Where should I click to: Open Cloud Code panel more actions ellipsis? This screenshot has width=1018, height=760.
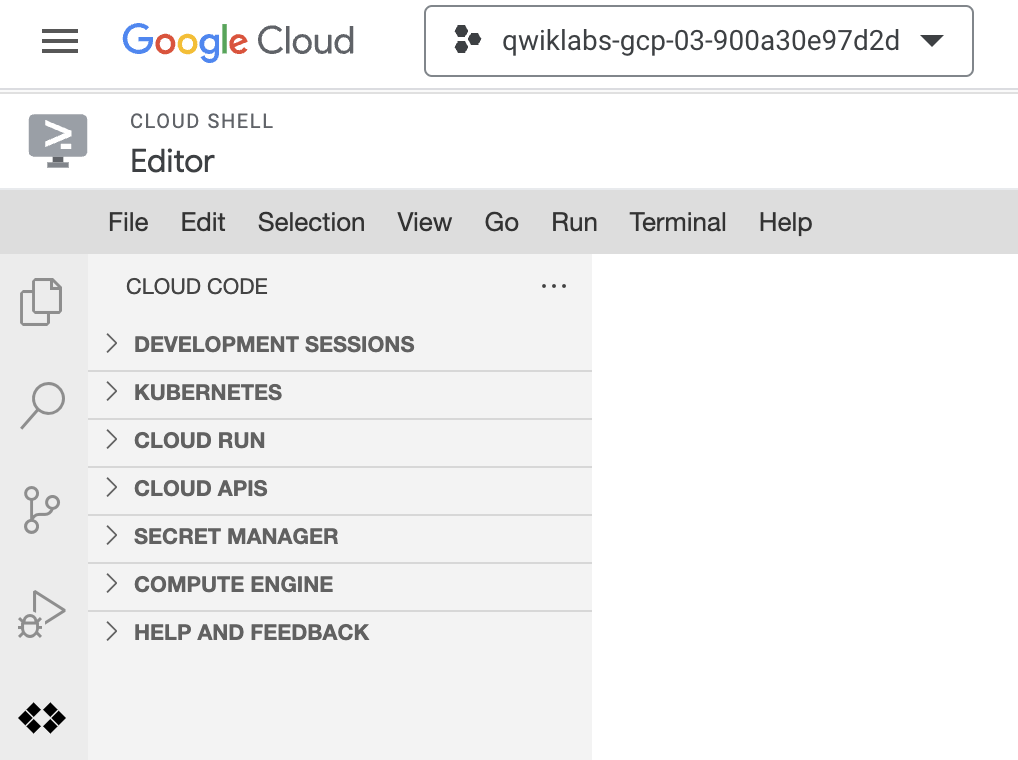(553, 287)
